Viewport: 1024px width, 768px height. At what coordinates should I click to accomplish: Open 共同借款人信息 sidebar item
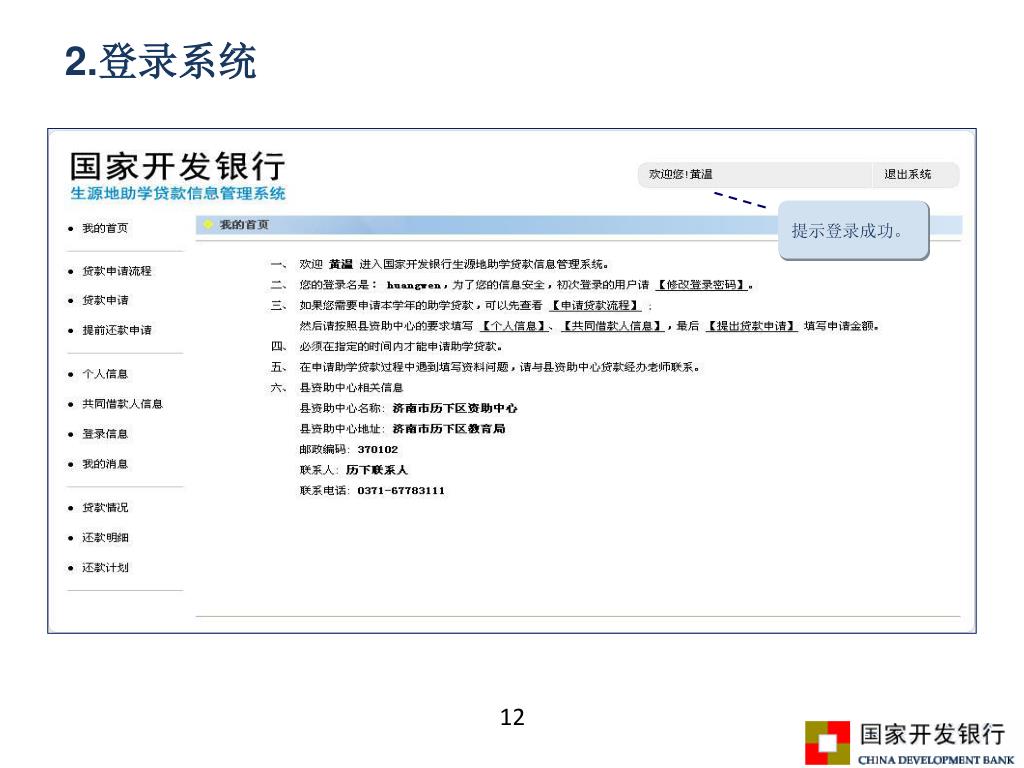click(x=122, y=404)
